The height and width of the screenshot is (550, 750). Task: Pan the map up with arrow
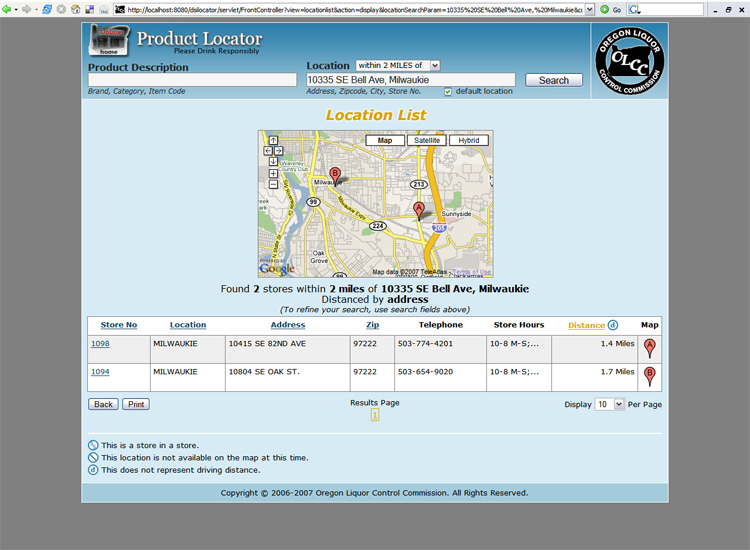pos(273,140)
